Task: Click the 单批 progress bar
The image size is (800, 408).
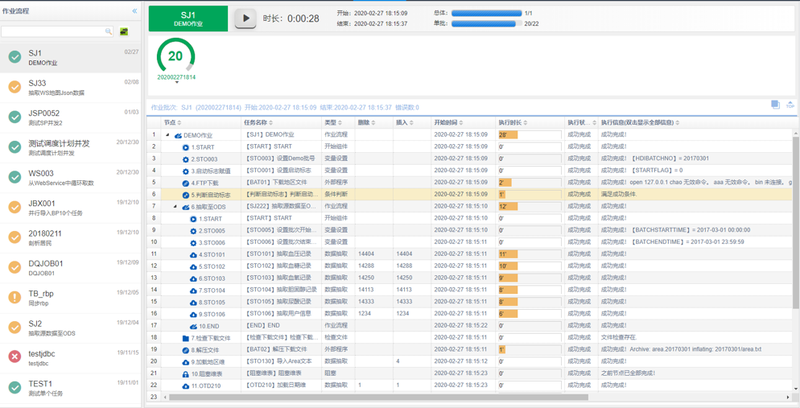Action: [487, 23]
